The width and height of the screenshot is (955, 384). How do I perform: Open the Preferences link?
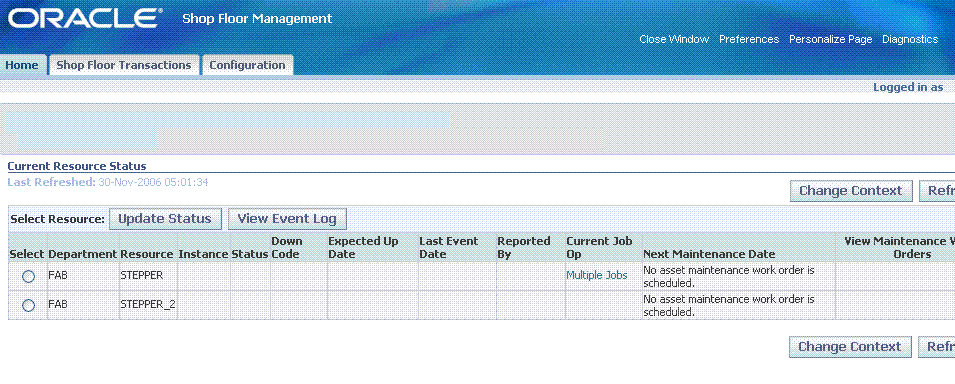[x=749, y=39]
